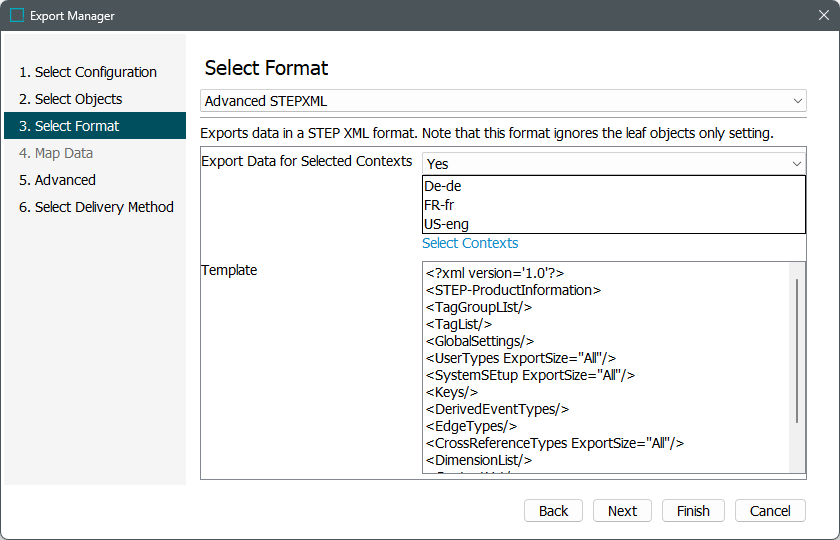Select the De-de context

(443, 186)
